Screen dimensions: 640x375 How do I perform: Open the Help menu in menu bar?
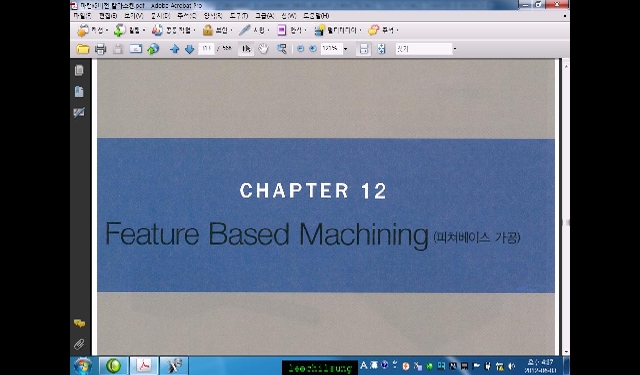[x=316, y=16]
